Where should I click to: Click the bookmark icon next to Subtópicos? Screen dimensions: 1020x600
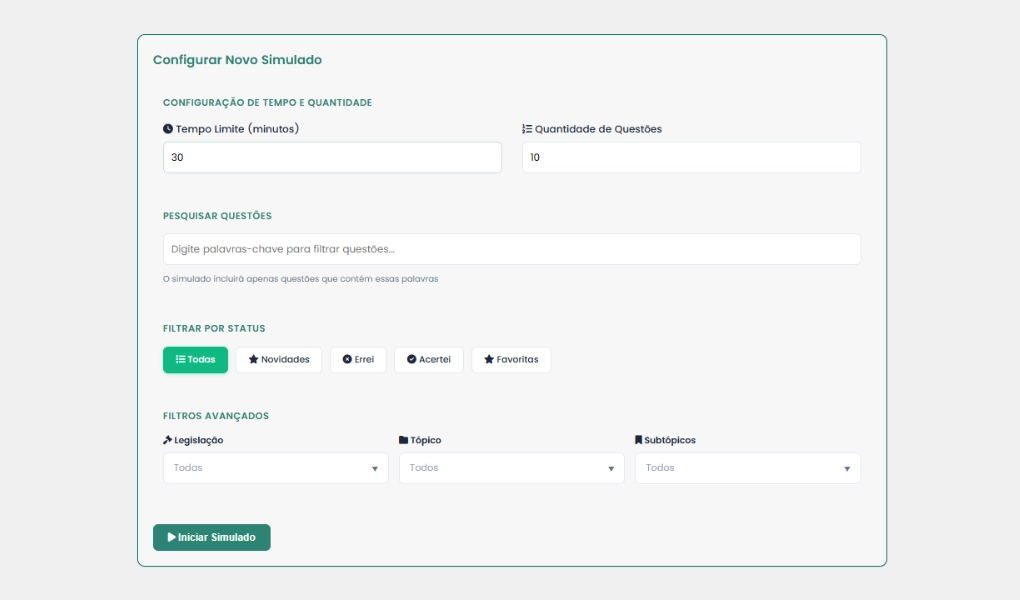tap(639, 440)
